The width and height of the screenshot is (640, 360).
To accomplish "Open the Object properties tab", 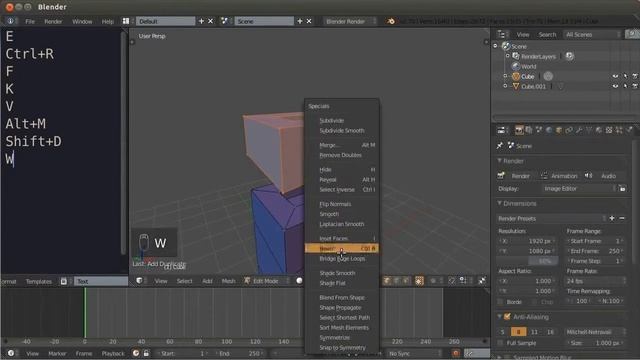I will tap(559, 130).
